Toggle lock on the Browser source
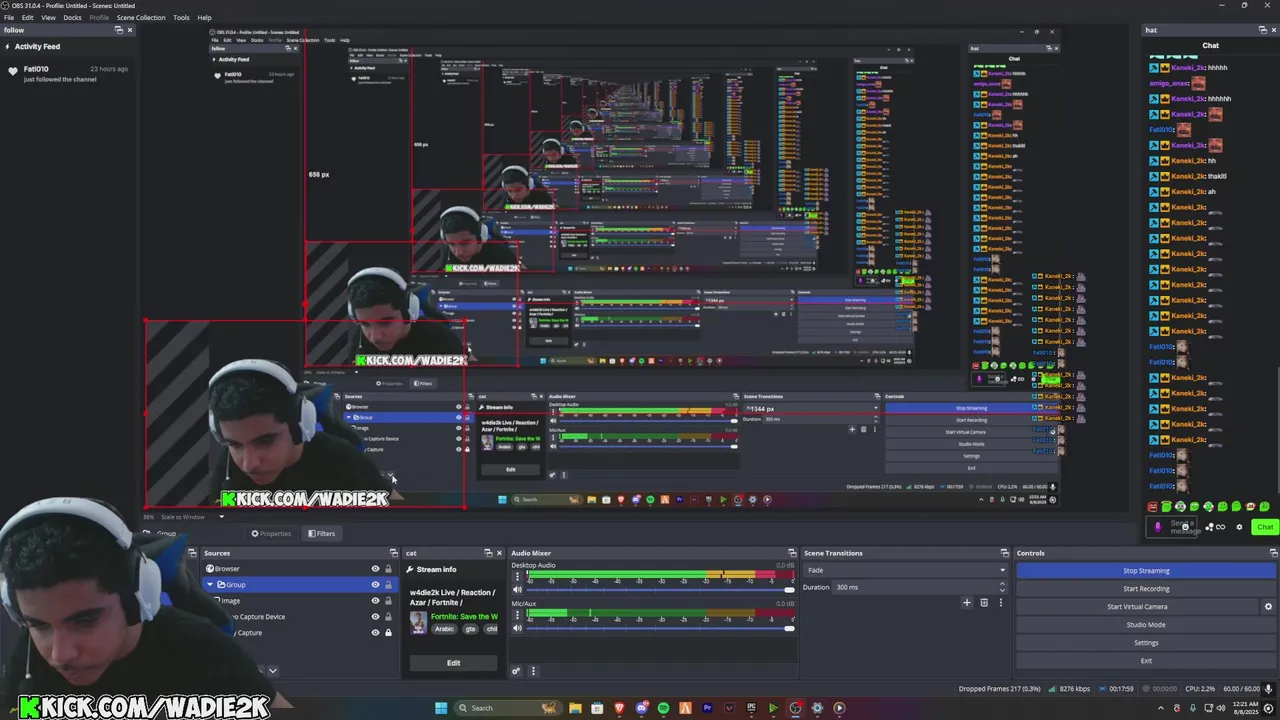1280x720 pixels. click(x=389, y=569)
